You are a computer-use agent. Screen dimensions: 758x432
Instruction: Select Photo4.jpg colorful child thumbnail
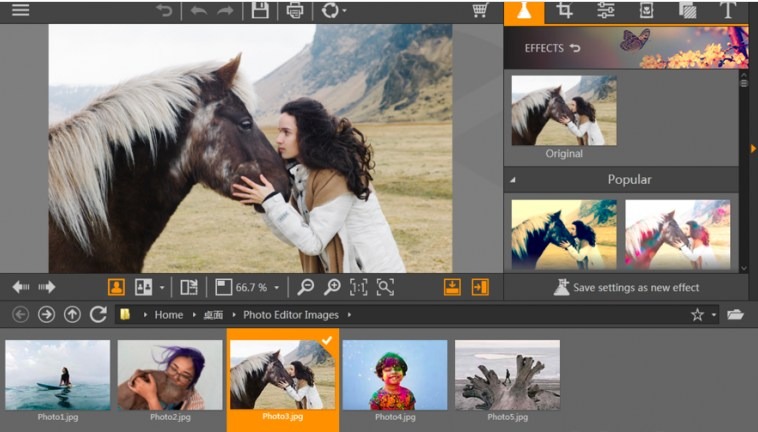pos(395,375)
